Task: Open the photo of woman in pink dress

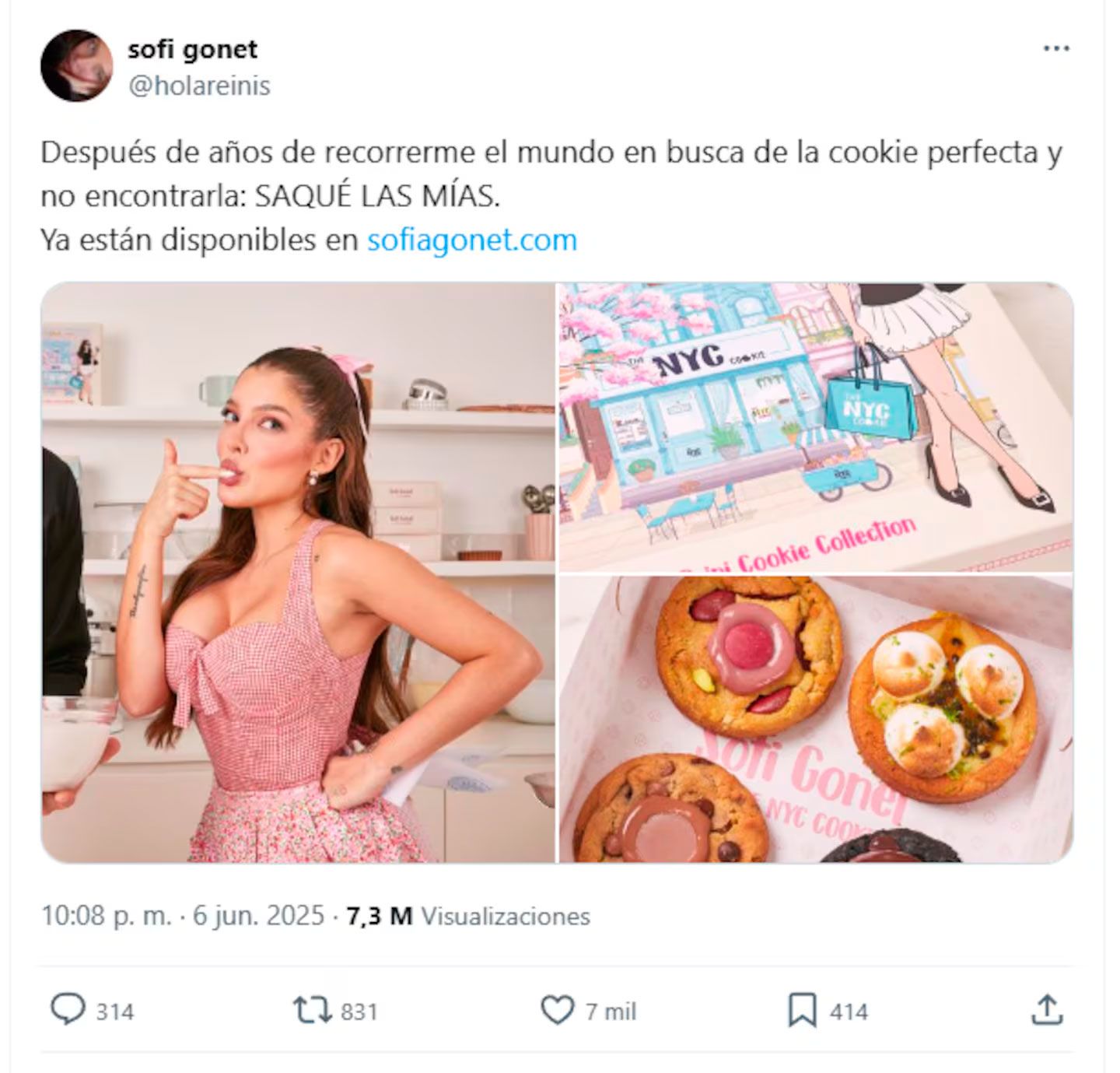Action: click(298, 573)
